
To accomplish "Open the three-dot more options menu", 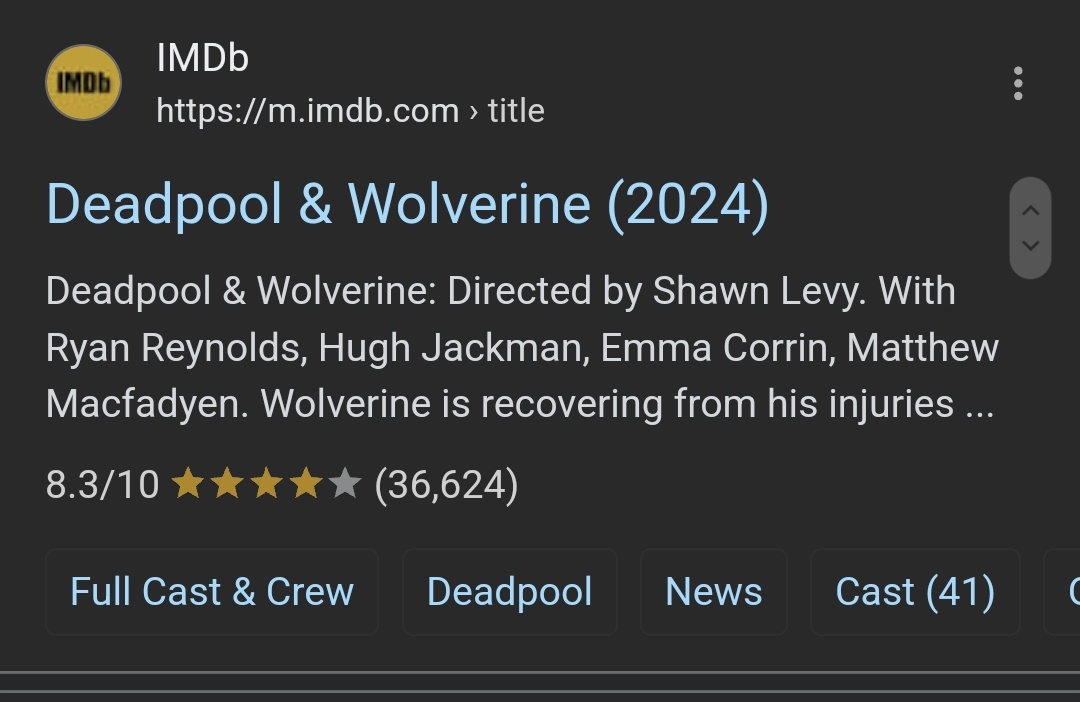I will 1018,84.
